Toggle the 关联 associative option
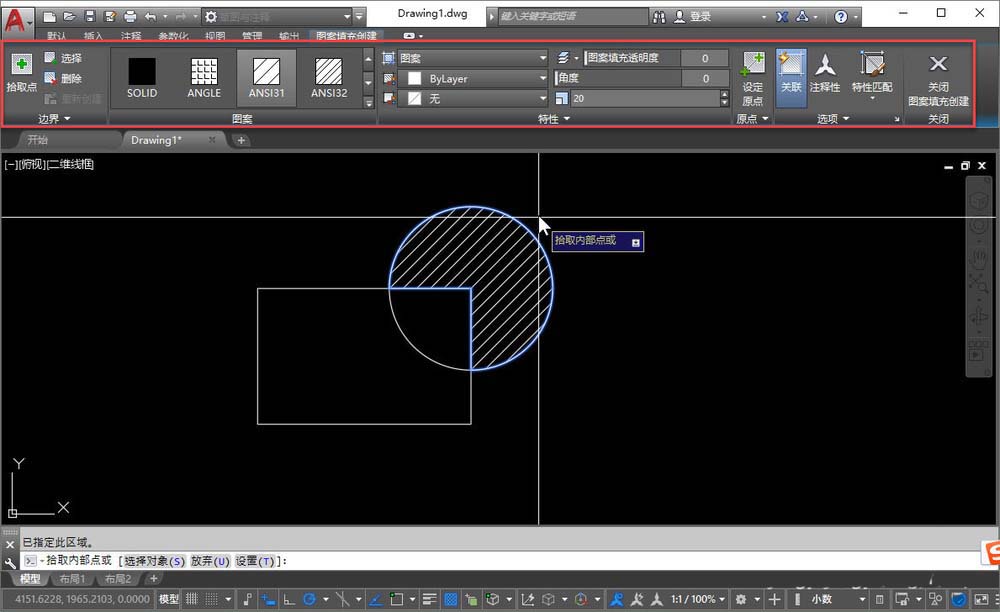 click(791, 74)
